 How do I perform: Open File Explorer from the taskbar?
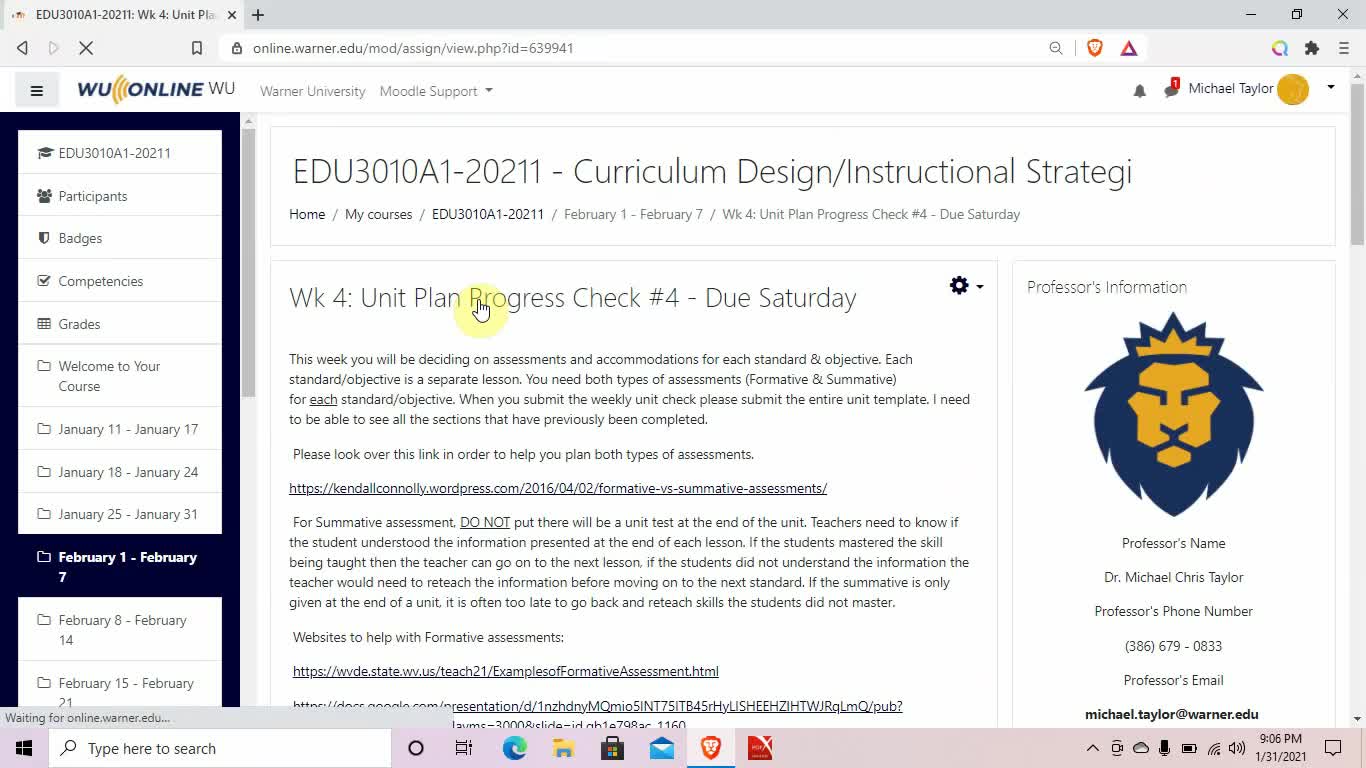pyautogui.click(x=563, y=748)
